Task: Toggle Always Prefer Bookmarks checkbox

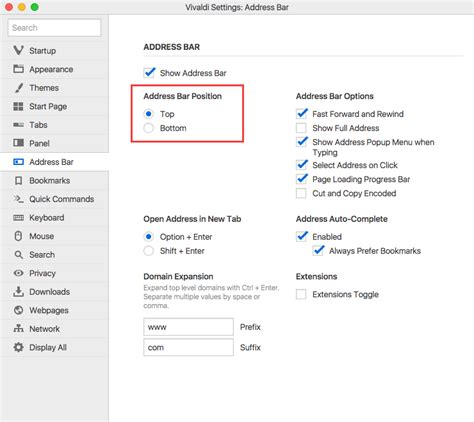Action: coord(318,251)
